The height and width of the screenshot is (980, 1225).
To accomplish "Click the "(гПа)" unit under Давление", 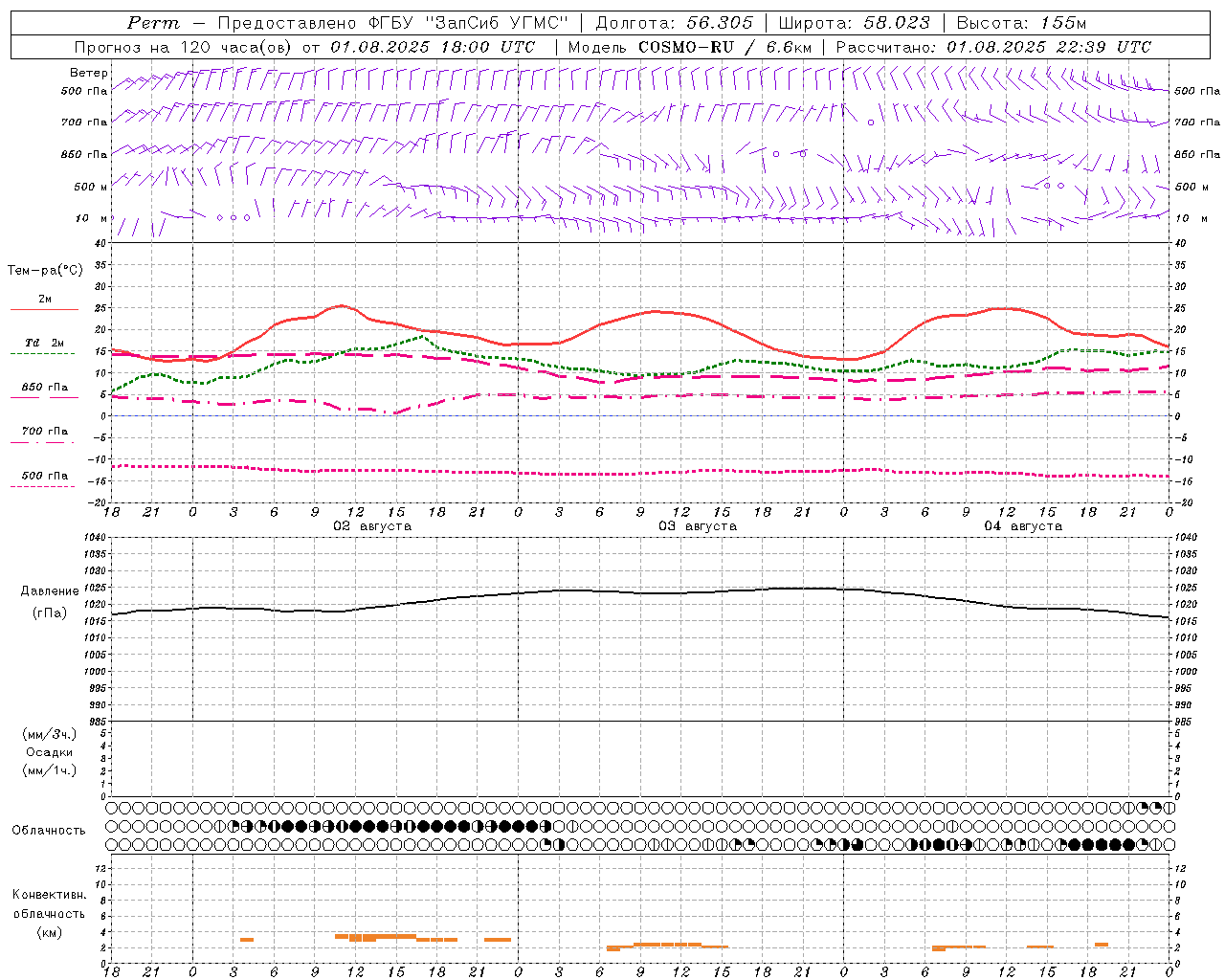I will point(50,612).
